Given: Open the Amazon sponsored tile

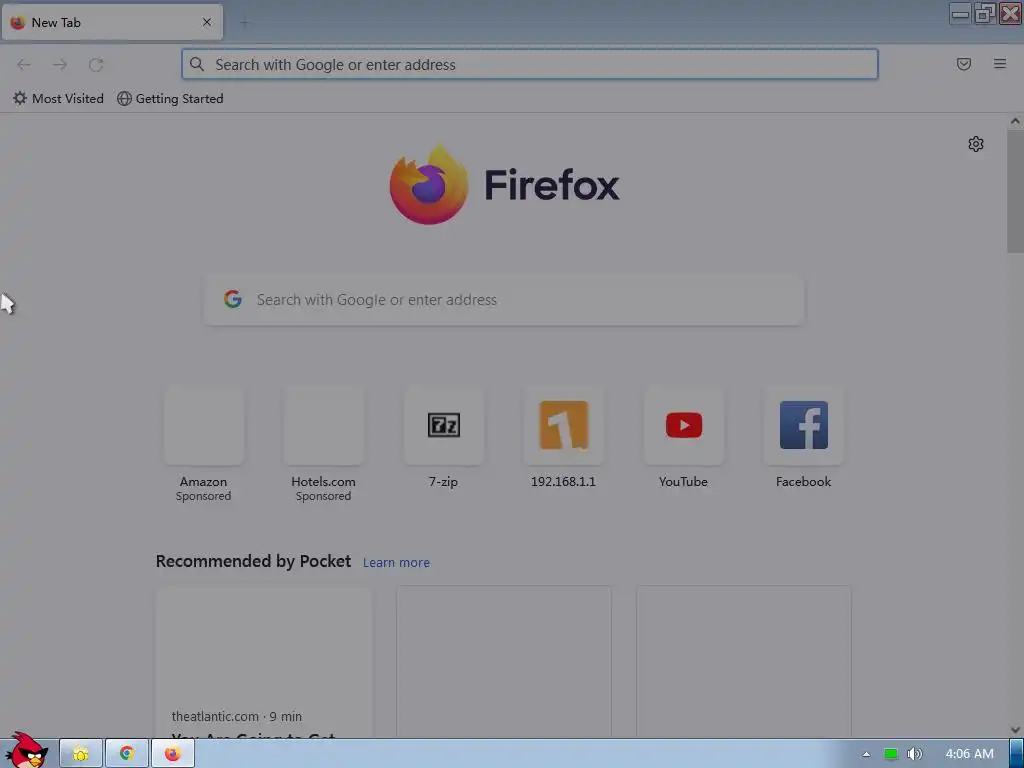Looking at the screenshot, I should 204,425.
